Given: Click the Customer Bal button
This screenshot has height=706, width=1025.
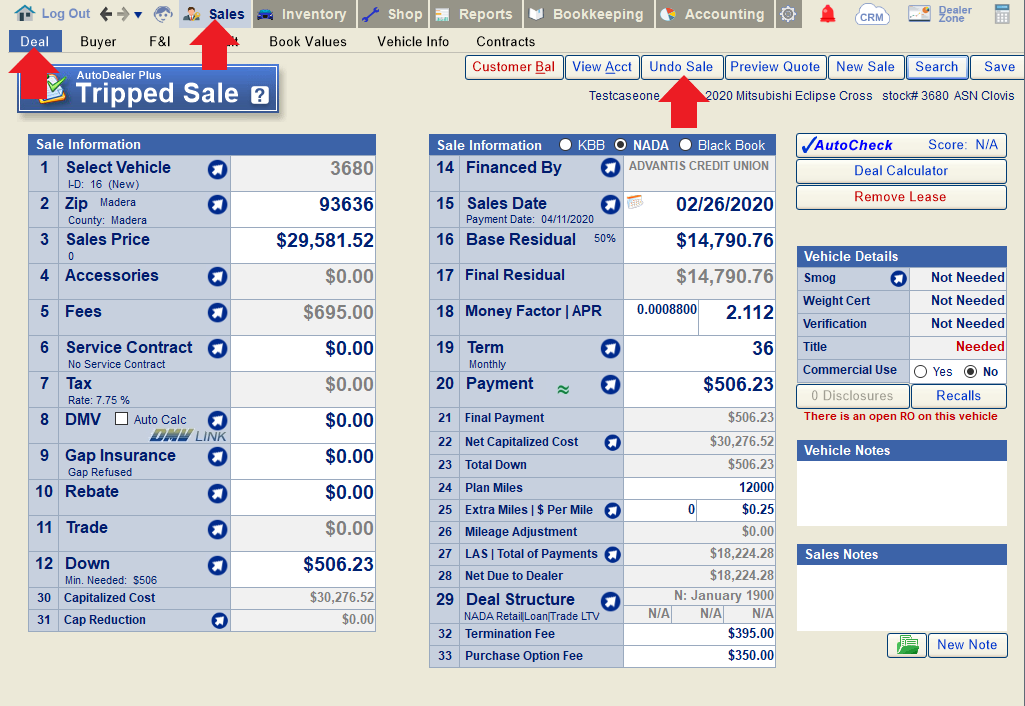Looking at the screenshot, I should click(x=514, y=67).
